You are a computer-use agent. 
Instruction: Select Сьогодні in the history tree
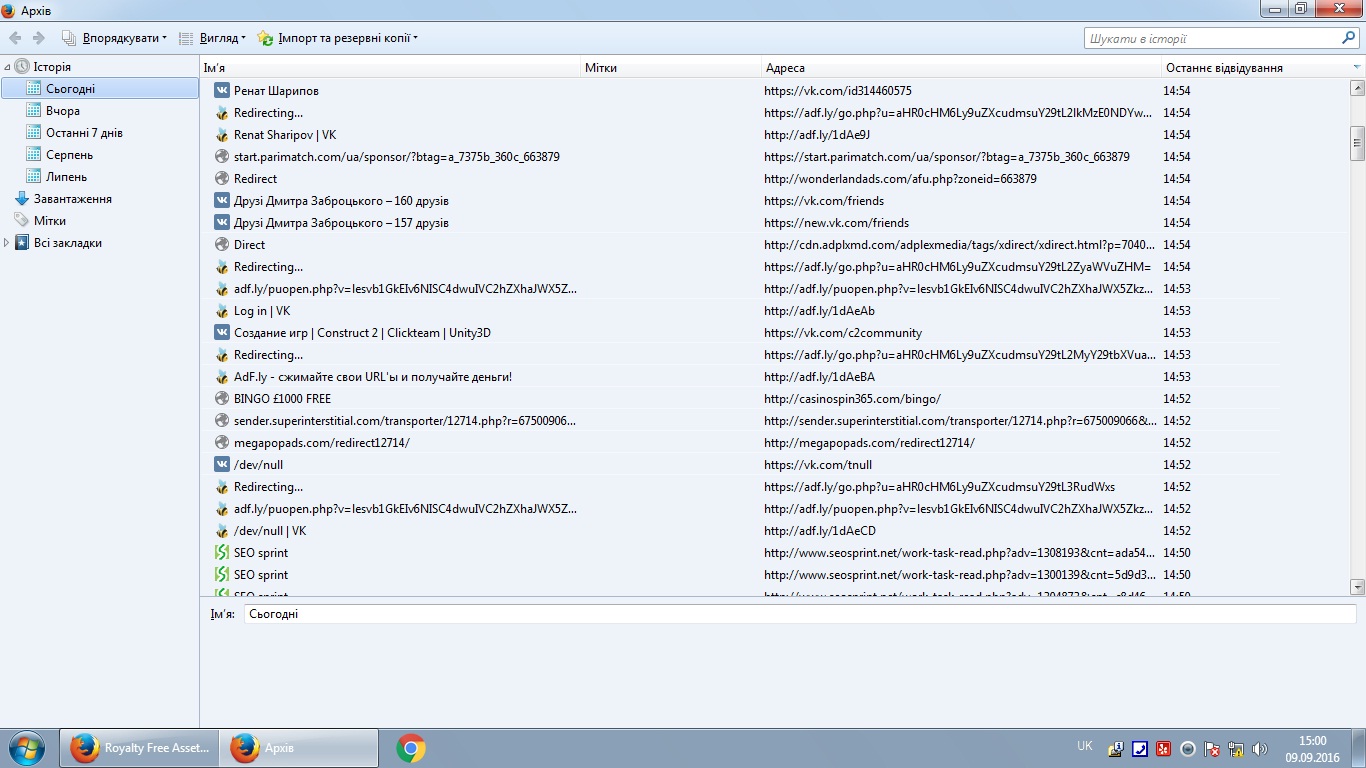pos(100,89)
